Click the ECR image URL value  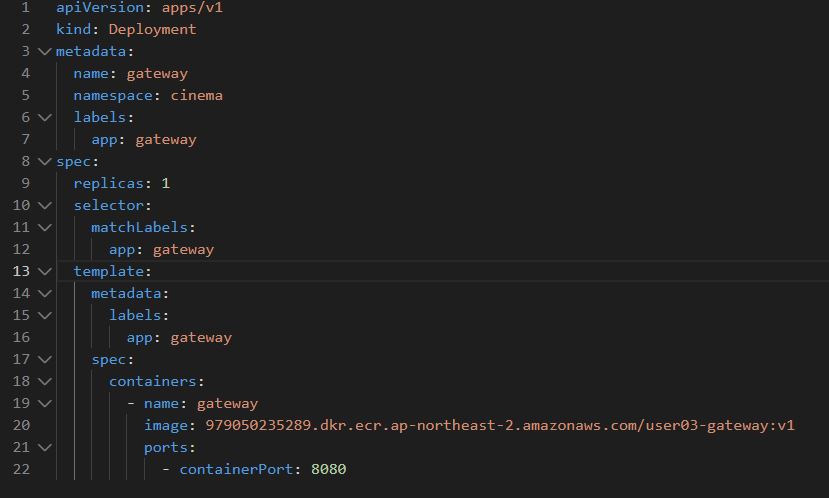tap(500, 426)
